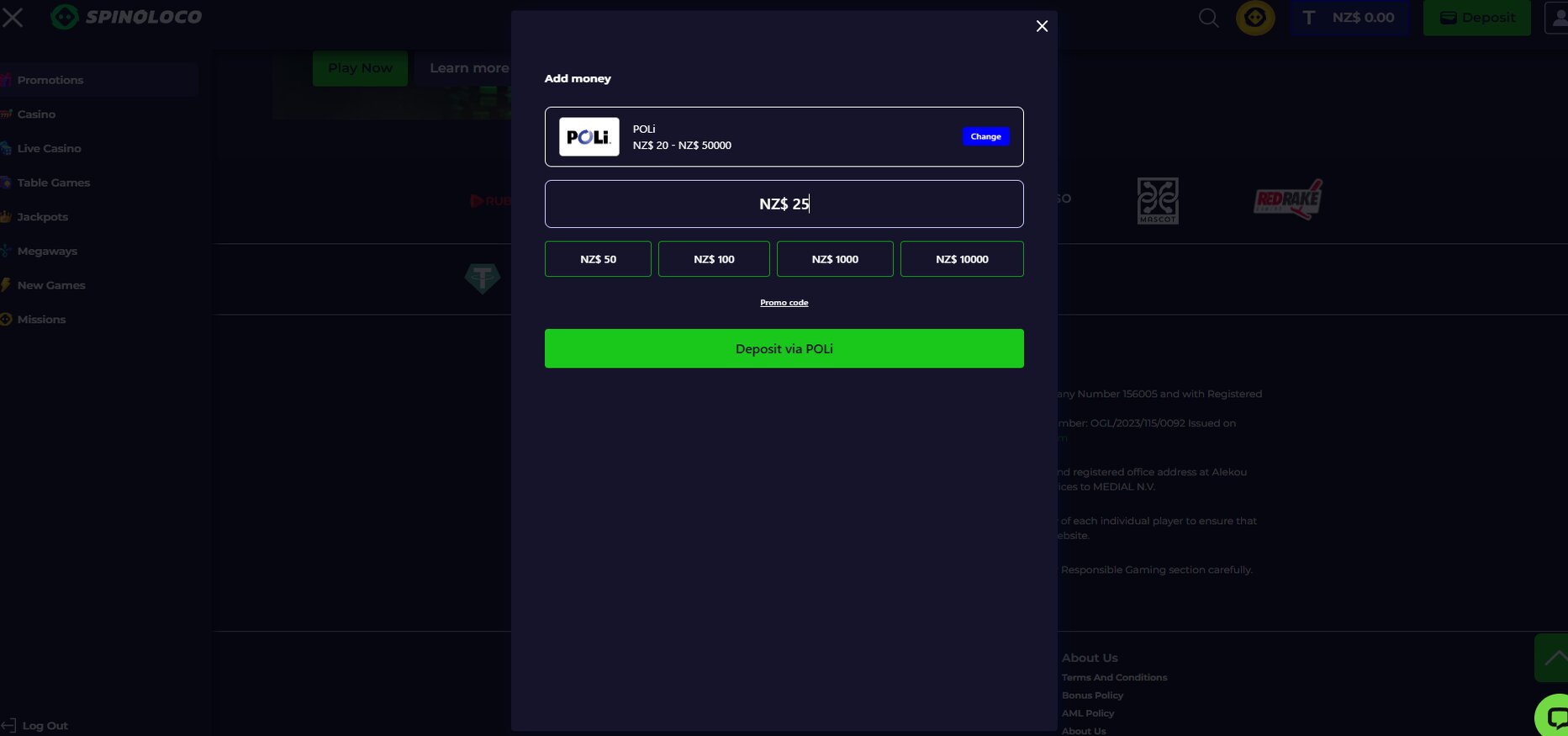This screenshot has height=736, width=1568.
Task: Click the Play Now button
Action: [x=360, y=68]
